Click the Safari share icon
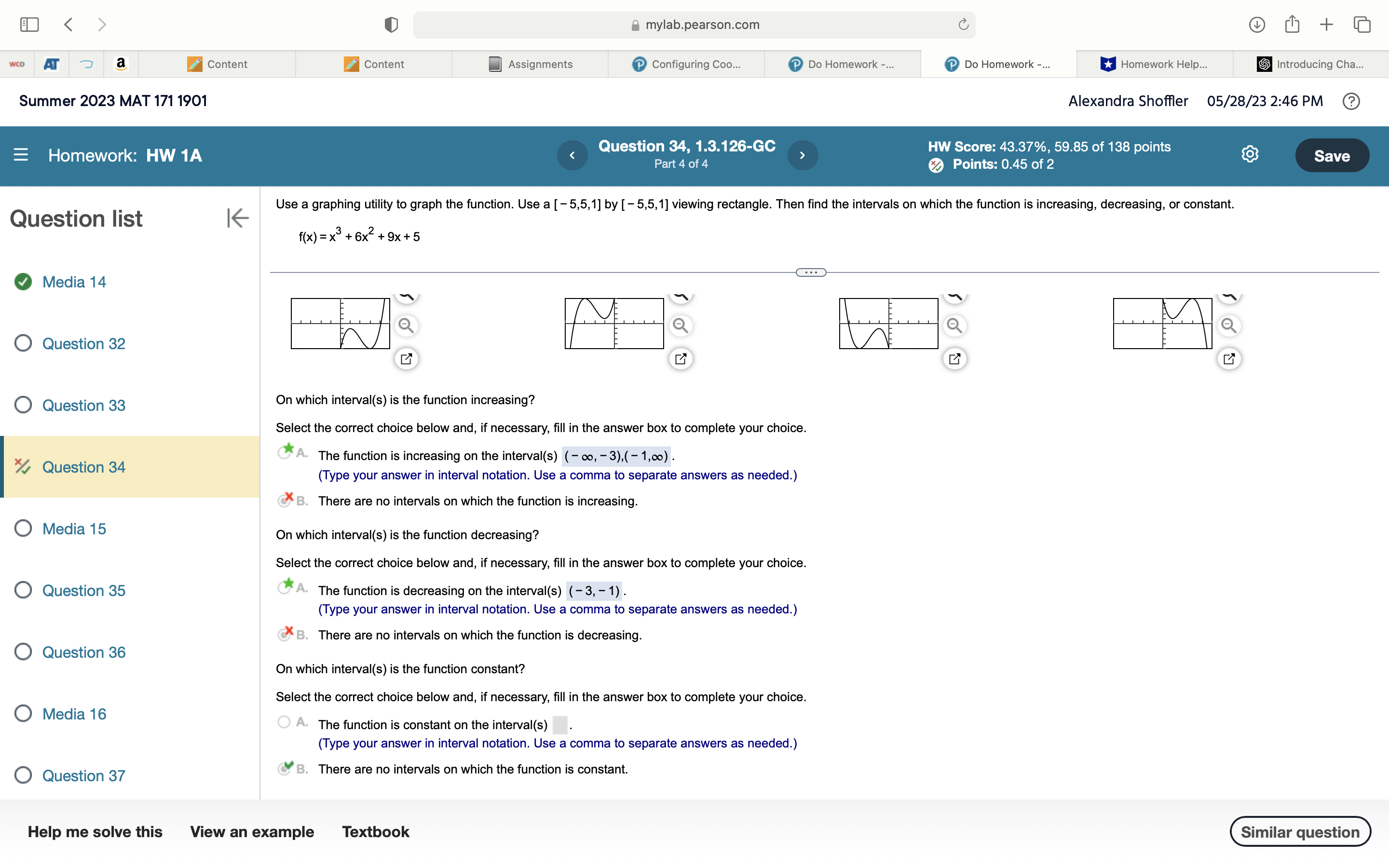1389x868 pixels. coord(1292,24)
